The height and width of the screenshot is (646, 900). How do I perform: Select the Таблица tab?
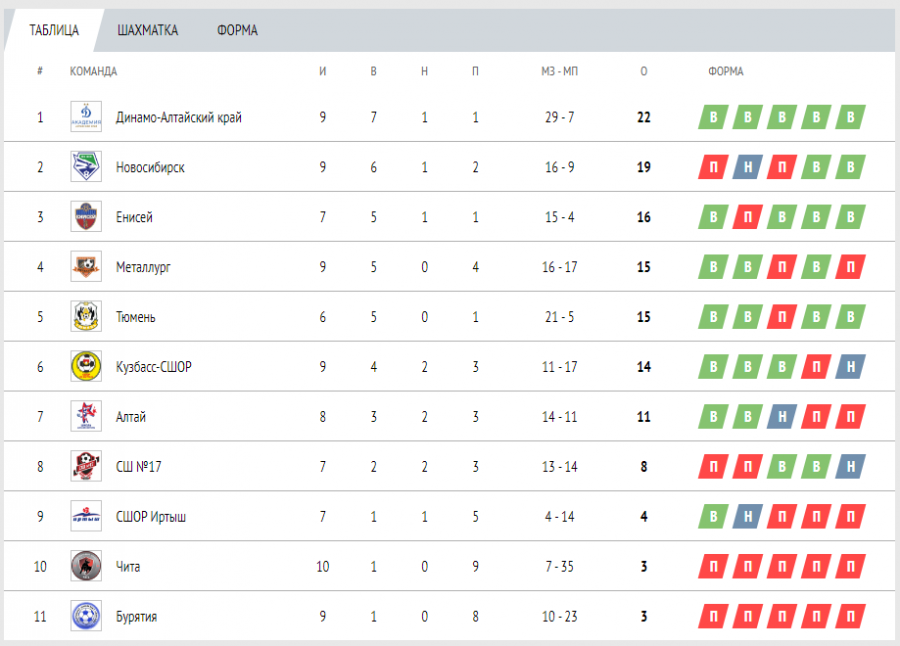coord(54,31)
